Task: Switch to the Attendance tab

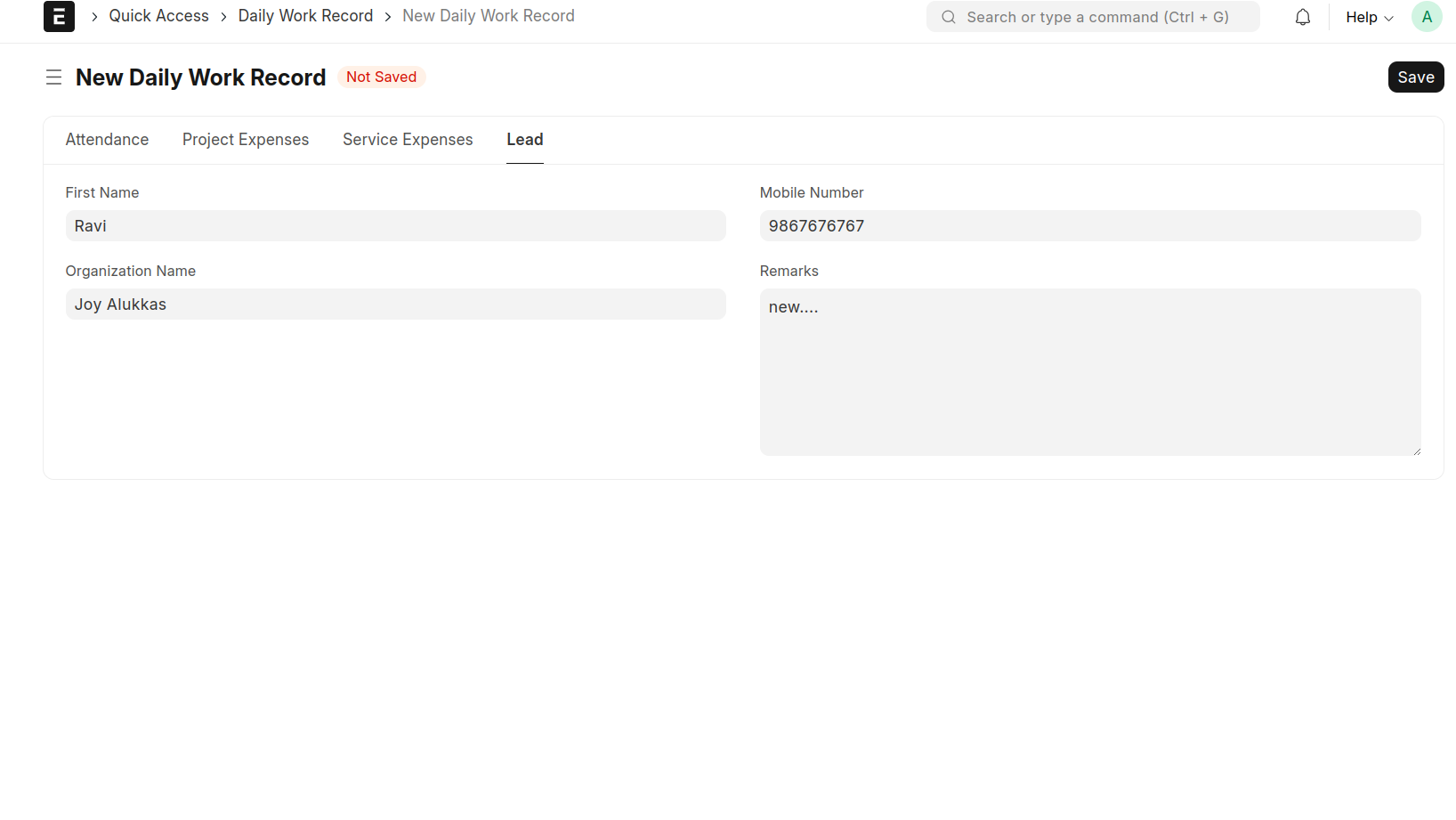Action: [x=107, y=140]
